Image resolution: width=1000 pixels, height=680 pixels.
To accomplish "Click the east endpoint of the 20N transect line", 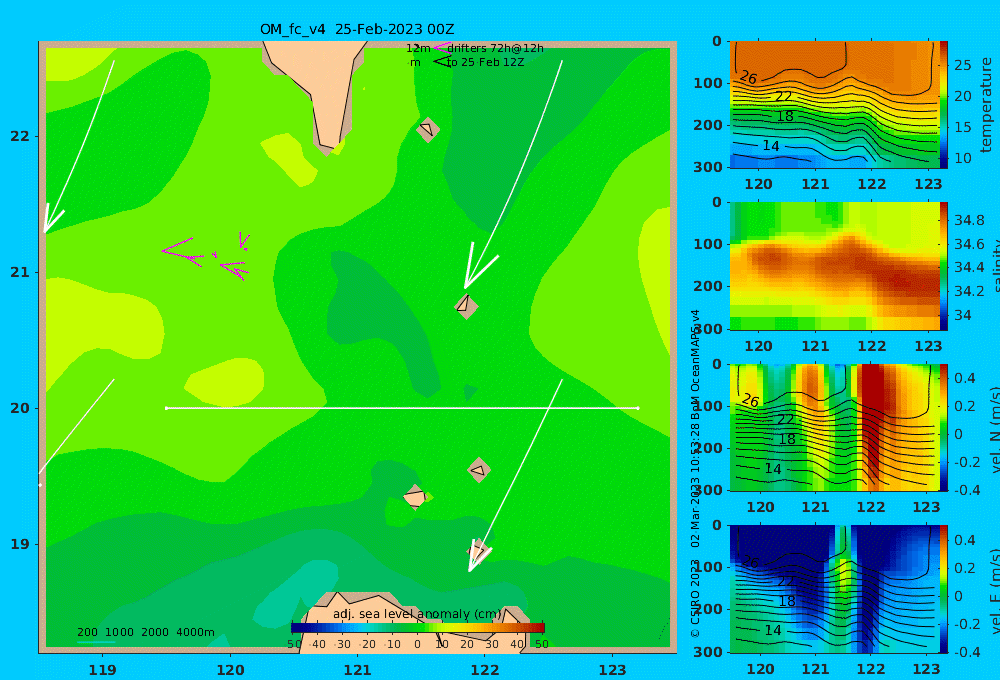I will coord(638,408).
